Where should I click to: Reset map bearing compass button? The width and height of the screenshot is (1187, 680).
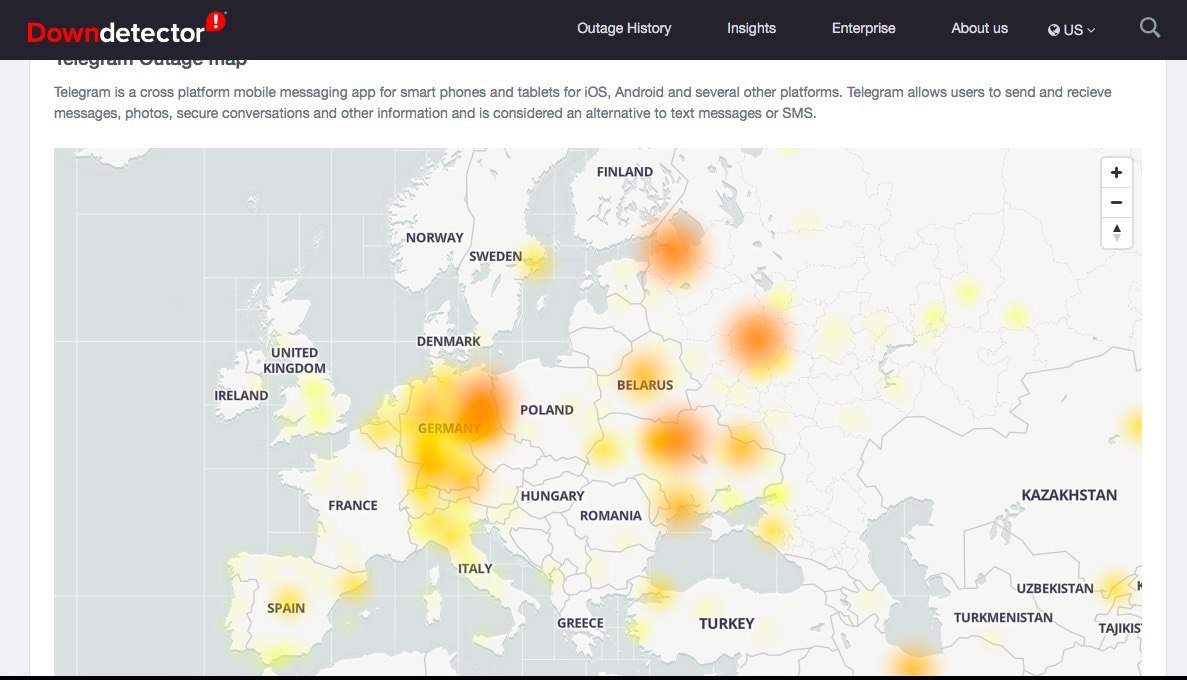1117,232
